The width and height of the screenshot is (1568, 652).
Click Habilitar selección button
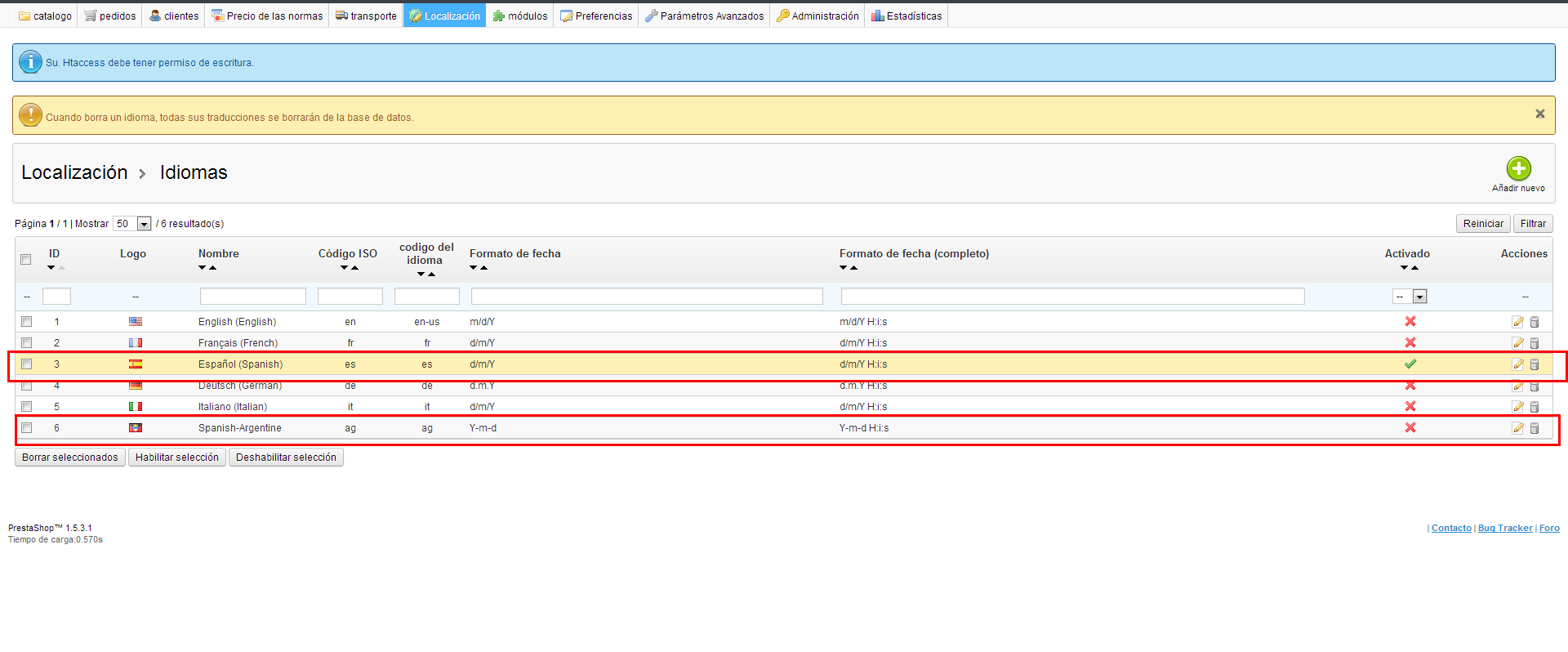tap(177, 458)
